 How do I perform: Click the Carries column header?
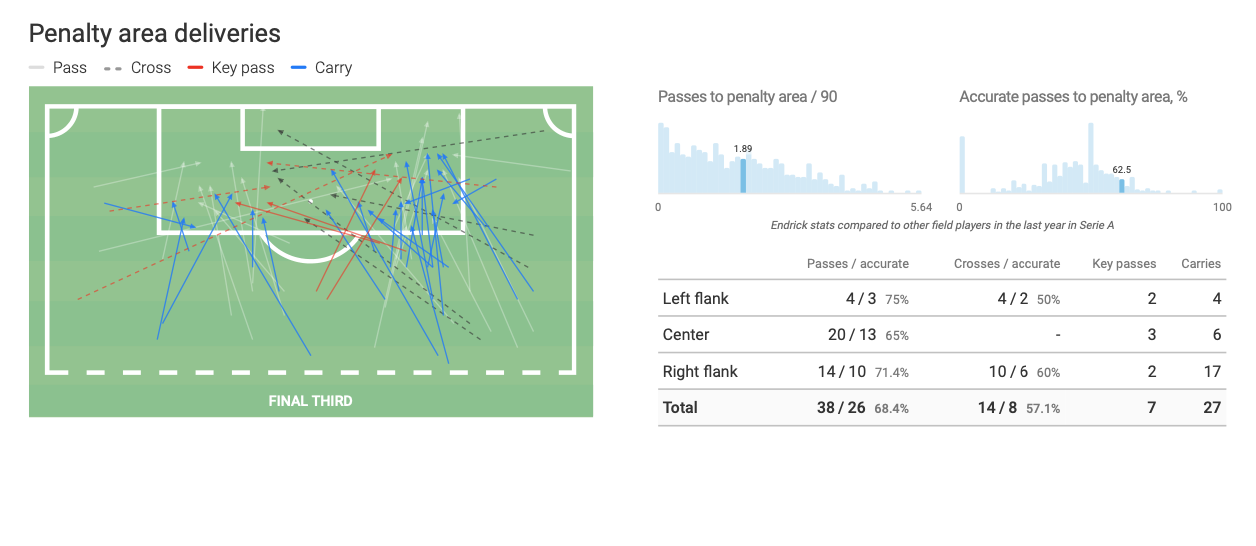click(1200, 264)
